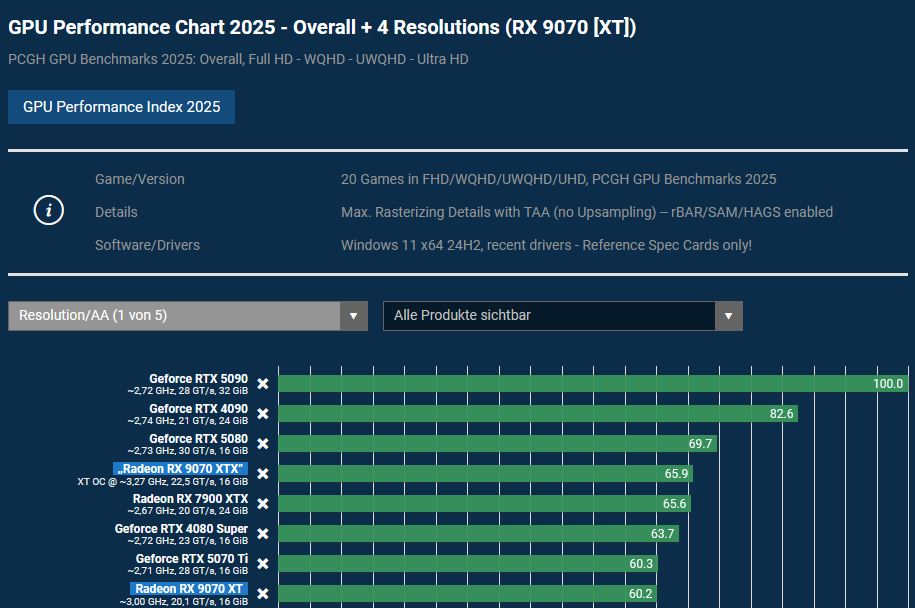This screenshot has height=608, width=915.
Task: Click the Details label
Action: point(116,212)
